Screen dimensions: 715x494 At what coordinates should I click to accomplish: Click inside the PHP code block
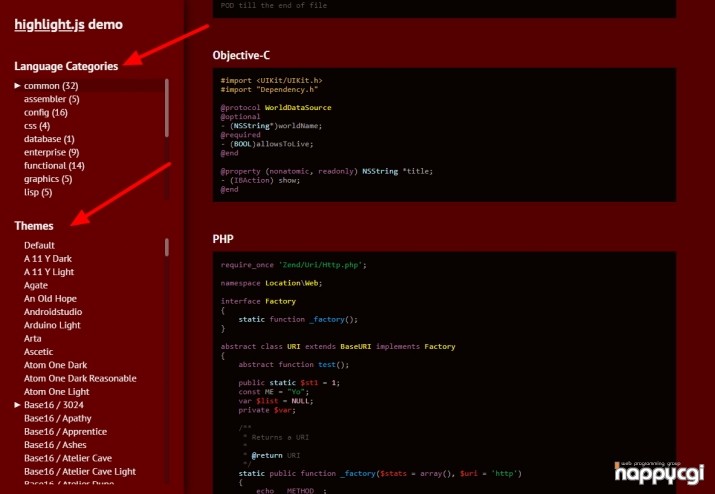click(x=444, y=373)
